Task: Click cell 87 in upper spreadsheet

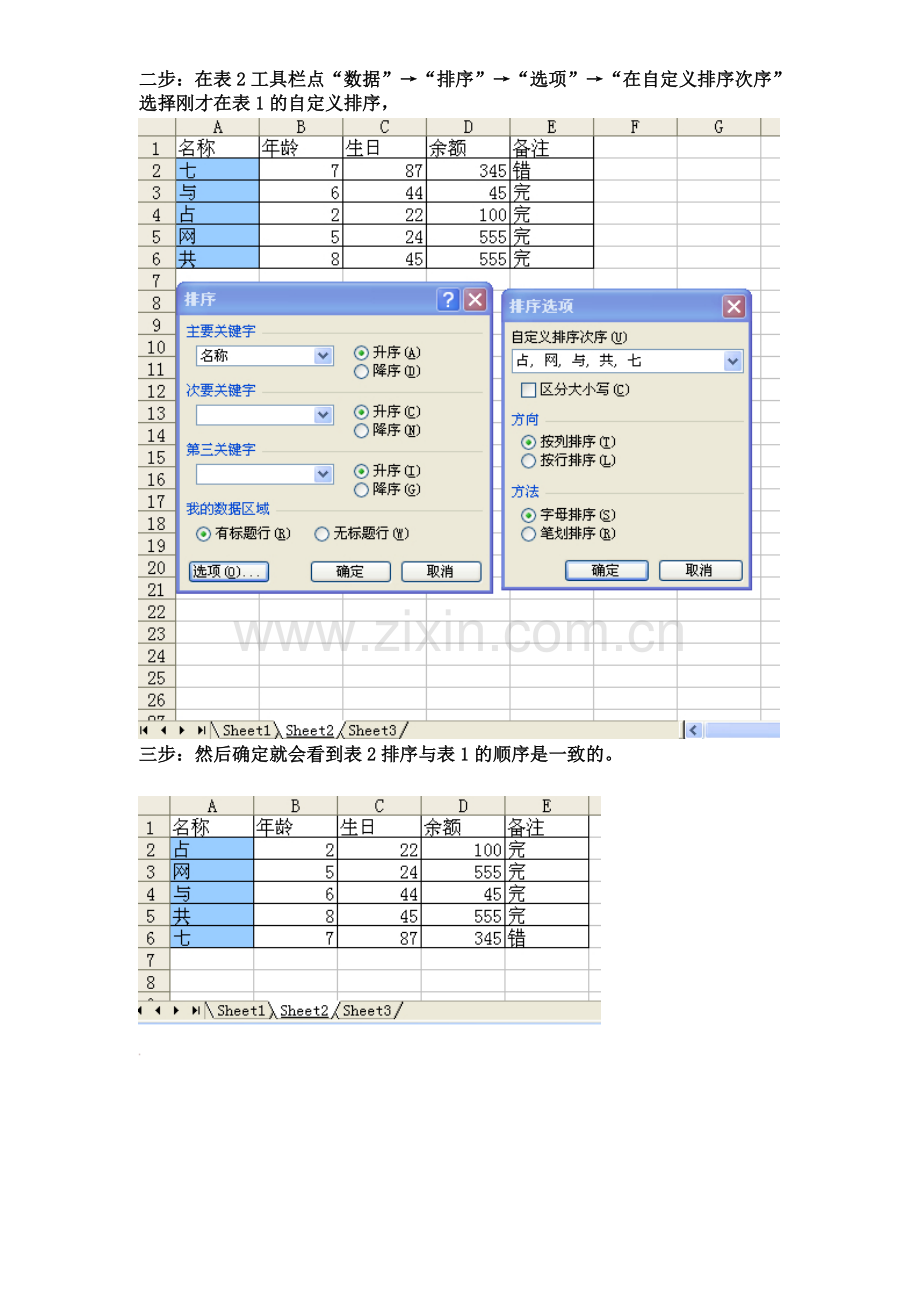Action: tap(384, 171)
